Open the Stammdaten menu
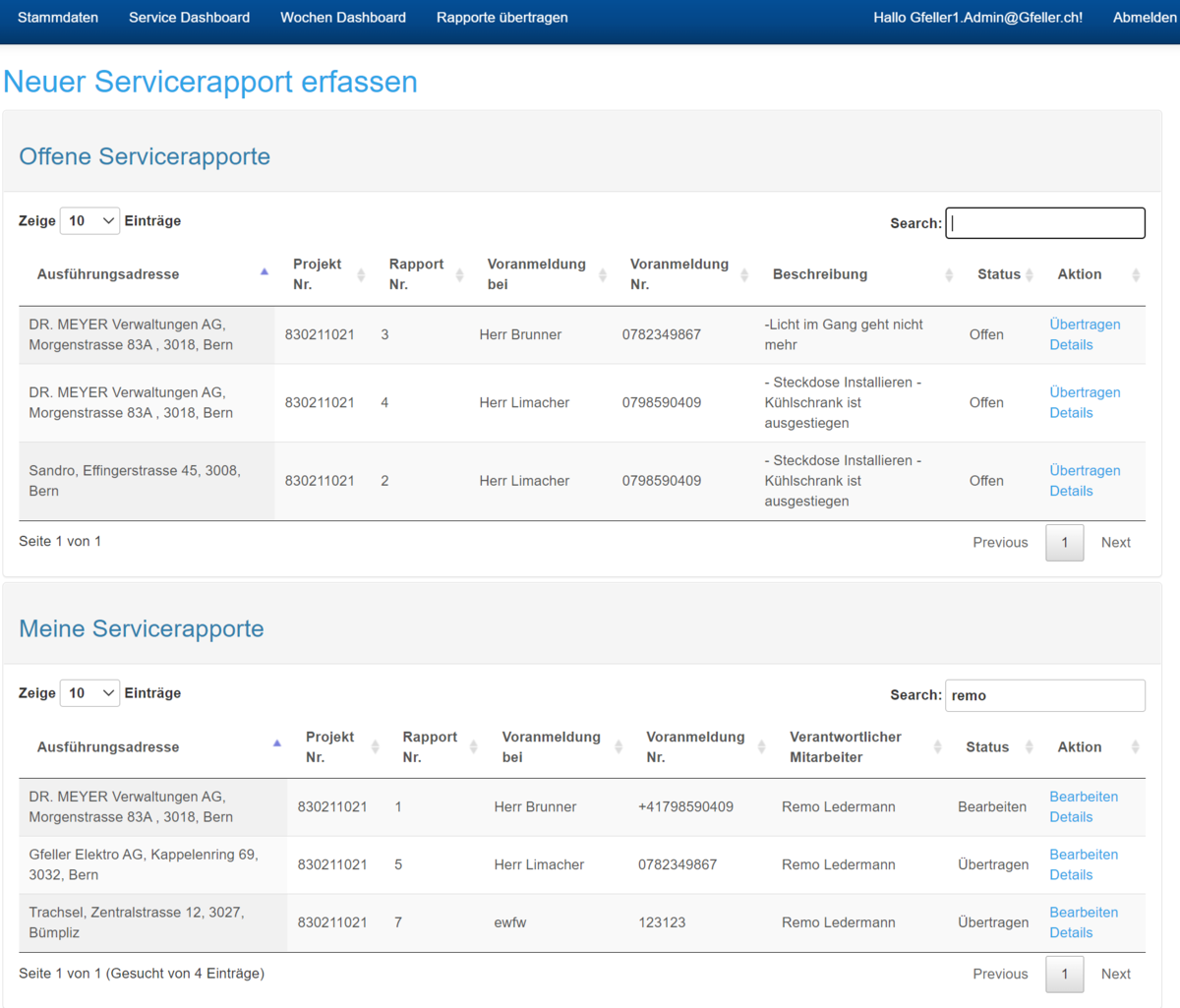The image size is (1180, 1008). pos(58,18)
